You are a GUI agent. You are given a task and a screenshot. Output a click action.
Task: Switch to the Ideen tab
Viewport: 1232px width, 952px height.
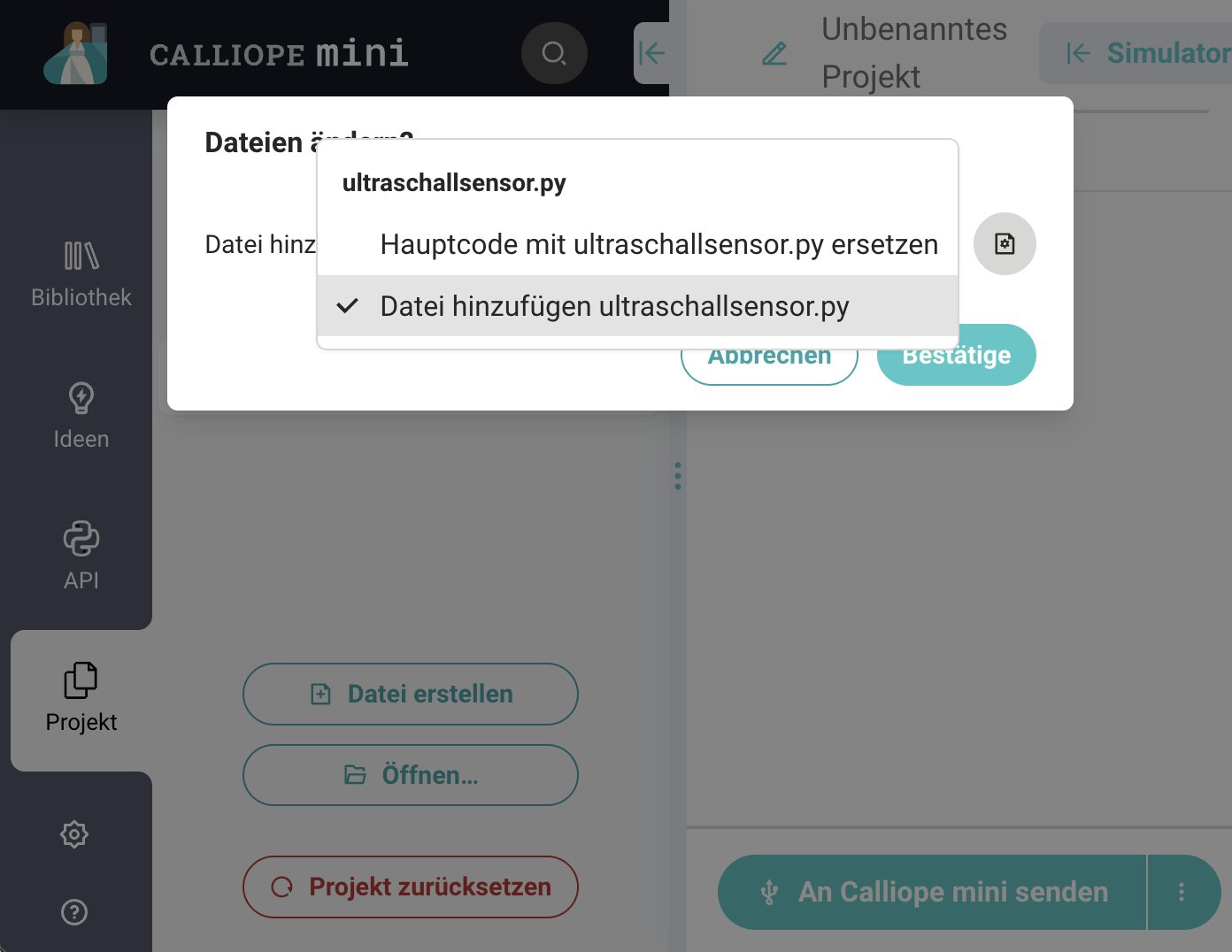81,416
